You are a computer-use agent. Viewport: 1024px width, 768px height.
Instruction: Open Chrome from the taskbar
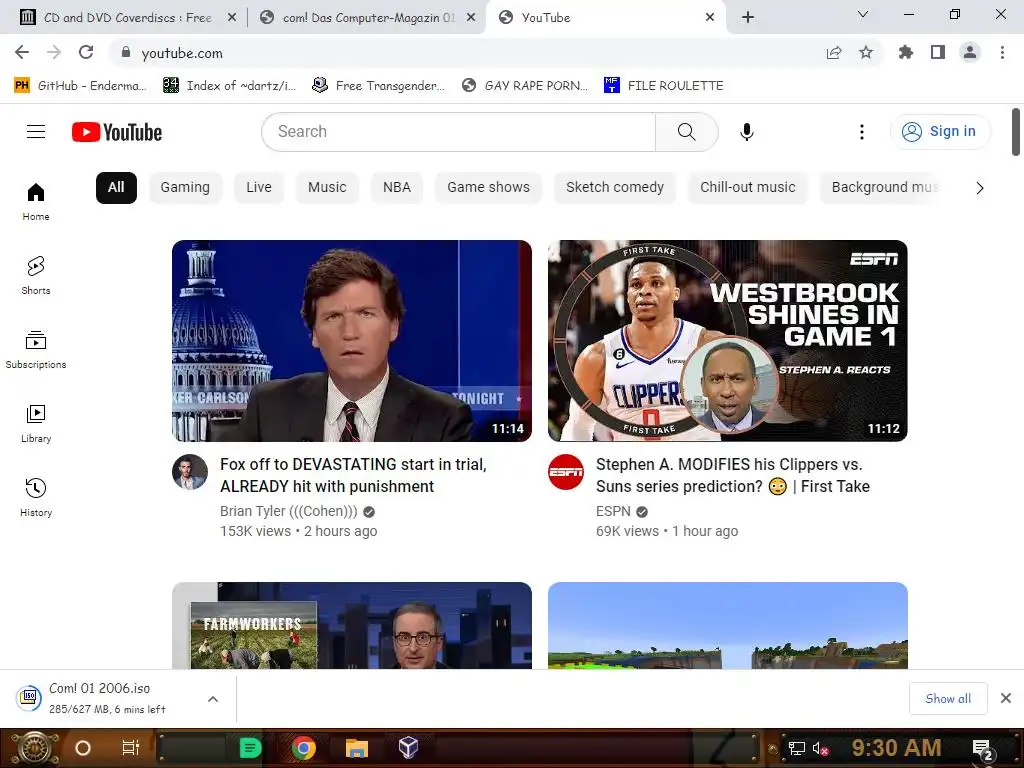pyautogui.click(x=304, y=748)
